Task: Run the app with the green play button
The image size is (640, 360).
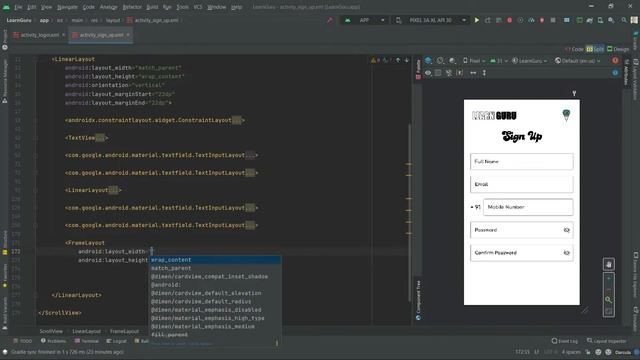Action: 476,20
